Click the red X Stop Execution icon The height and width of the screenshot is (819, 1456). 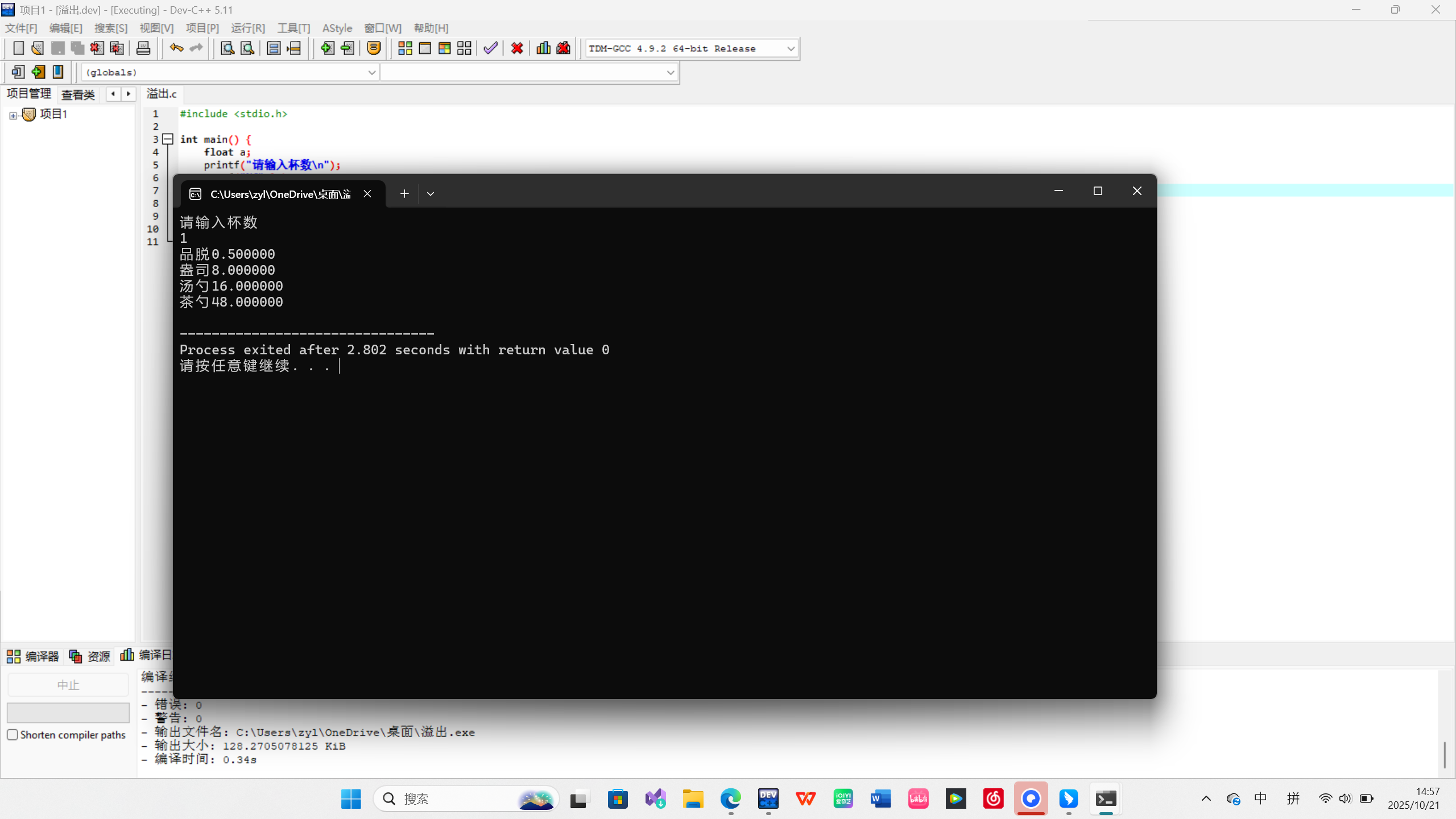tap(517, 48)
